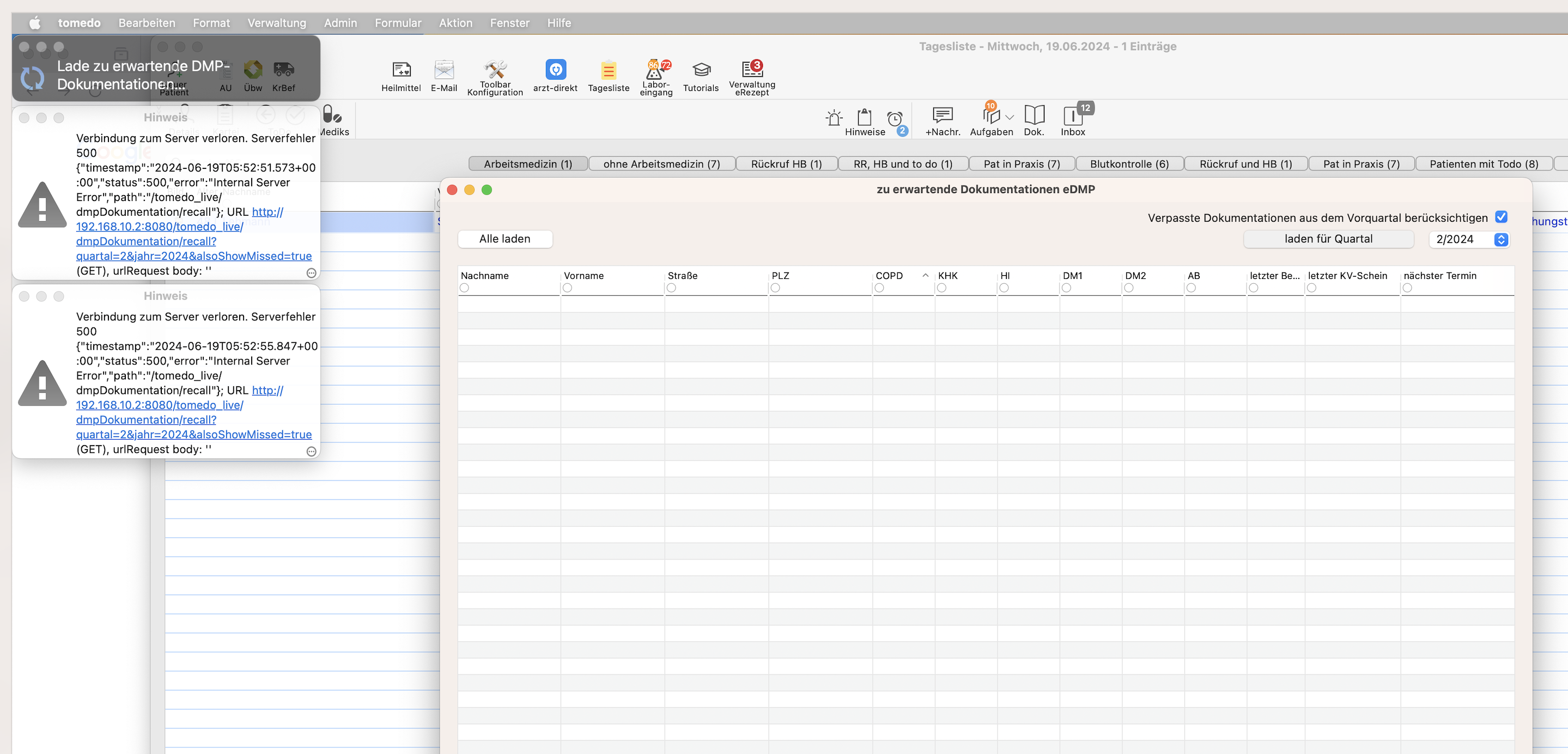Toggle the filter circle under Vorname column
This screenshot has width=1568, height=754.
pos(567,288)
